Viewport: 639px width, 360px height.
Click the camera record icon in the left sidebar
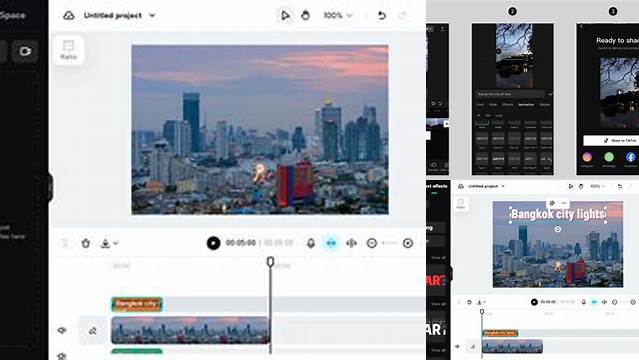pos(25,51)
